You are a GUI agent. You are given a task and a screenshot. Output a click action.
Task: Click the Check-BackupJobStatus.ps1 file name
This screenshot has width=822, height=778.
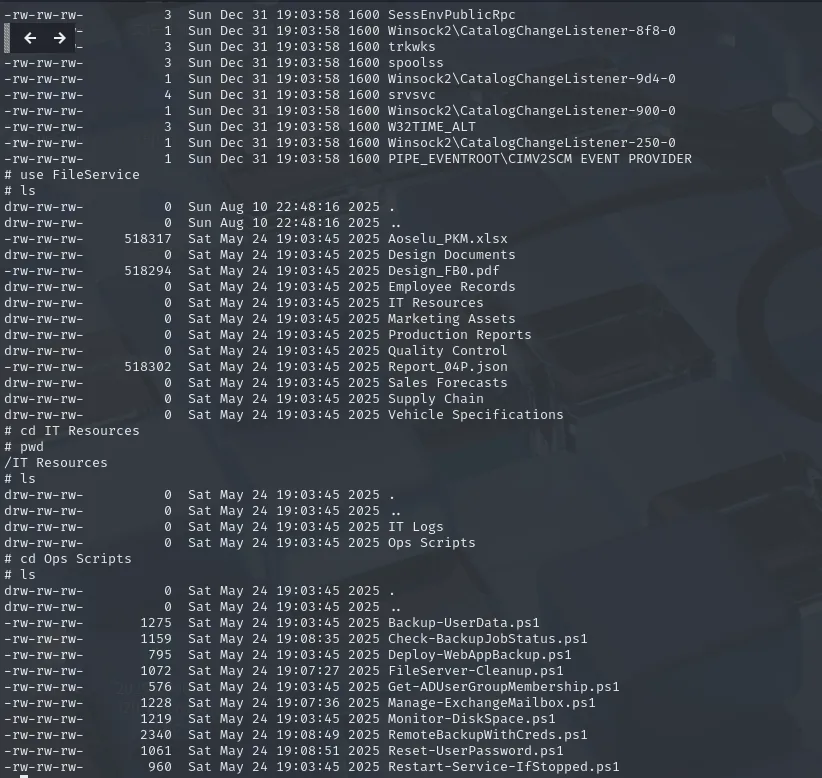[487, 639]
